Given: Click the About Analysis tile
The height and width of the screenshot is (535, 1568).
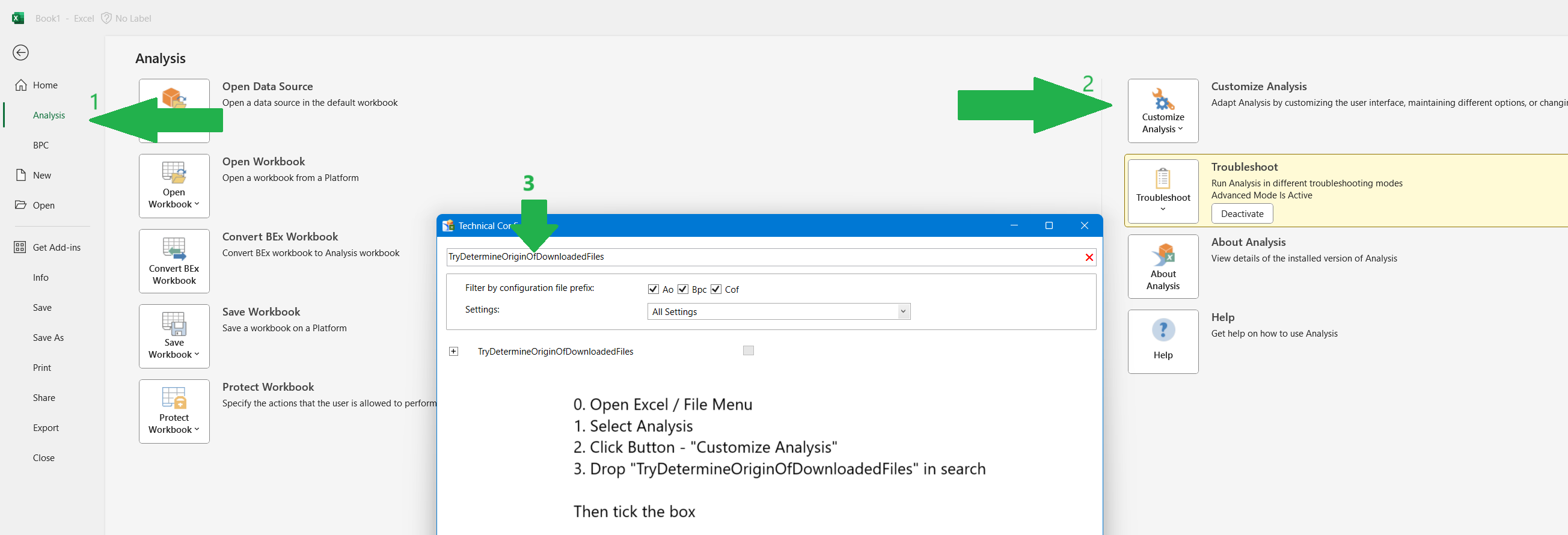Looking at the screenshot, I should point(1163,266).
